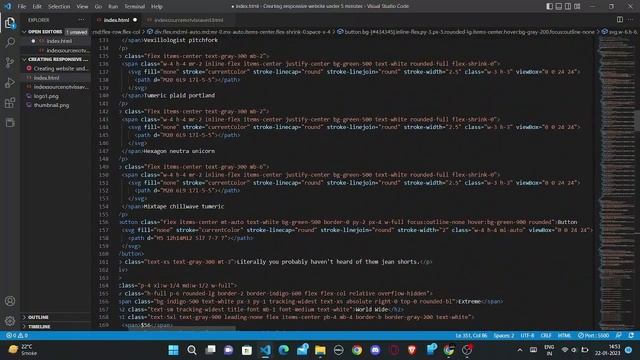This screenshot has height=360, width=640.
Task: Click the Split Editor Right icon
Action: click(x=620, y=20)
